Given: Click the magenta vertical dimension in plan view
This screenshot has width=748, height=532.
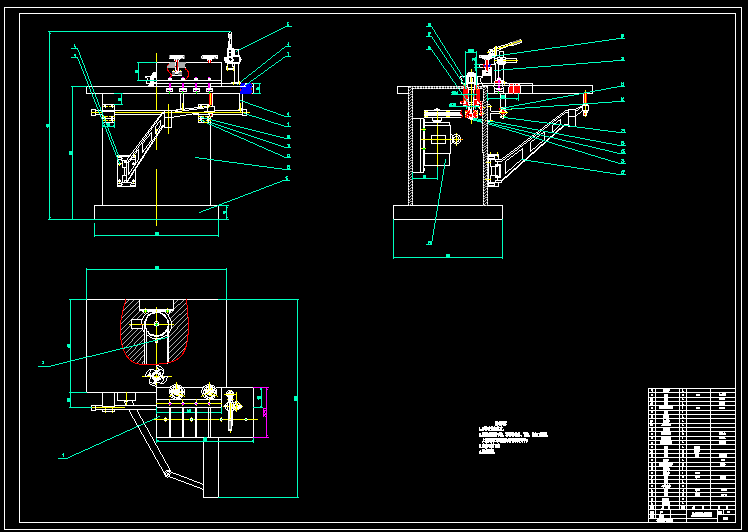Looking at the screenshot, I should 265,412.
